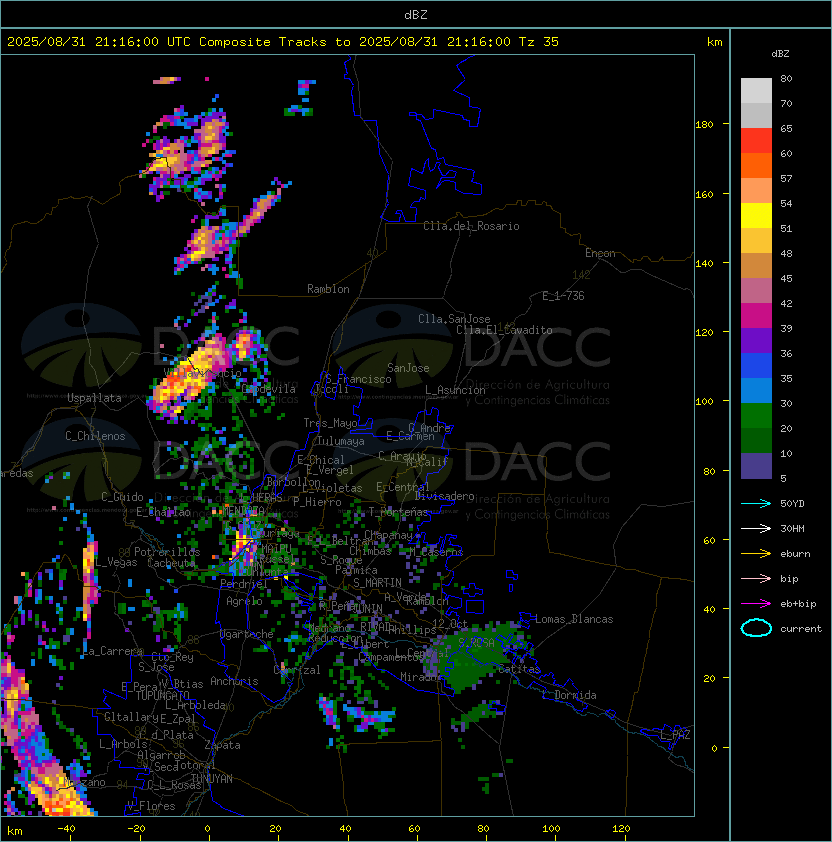Select the Ugarteche place label
The width and height of the screenshot is (832, 842).
coord(247,634)
